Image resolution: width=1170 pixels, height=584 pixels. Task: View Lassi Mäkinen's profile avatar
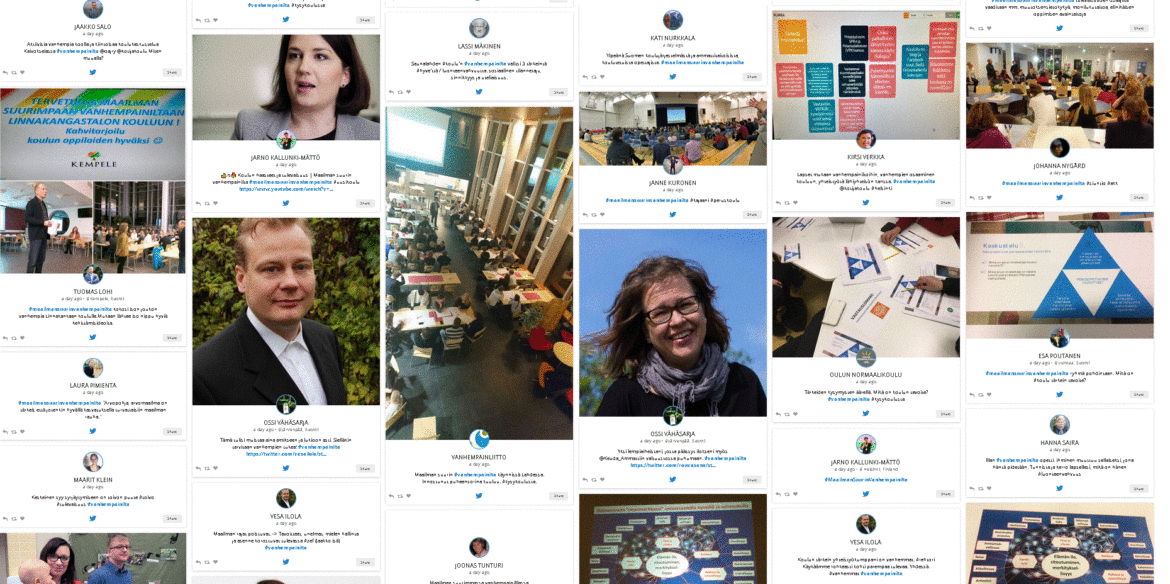[x=478, y=28]
